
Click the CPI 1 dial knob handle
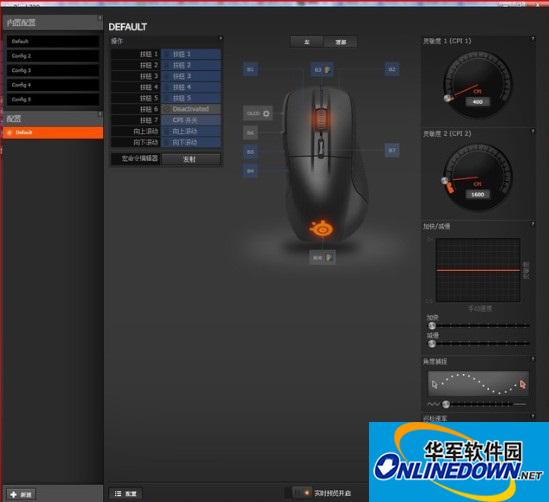click(447, 98)
